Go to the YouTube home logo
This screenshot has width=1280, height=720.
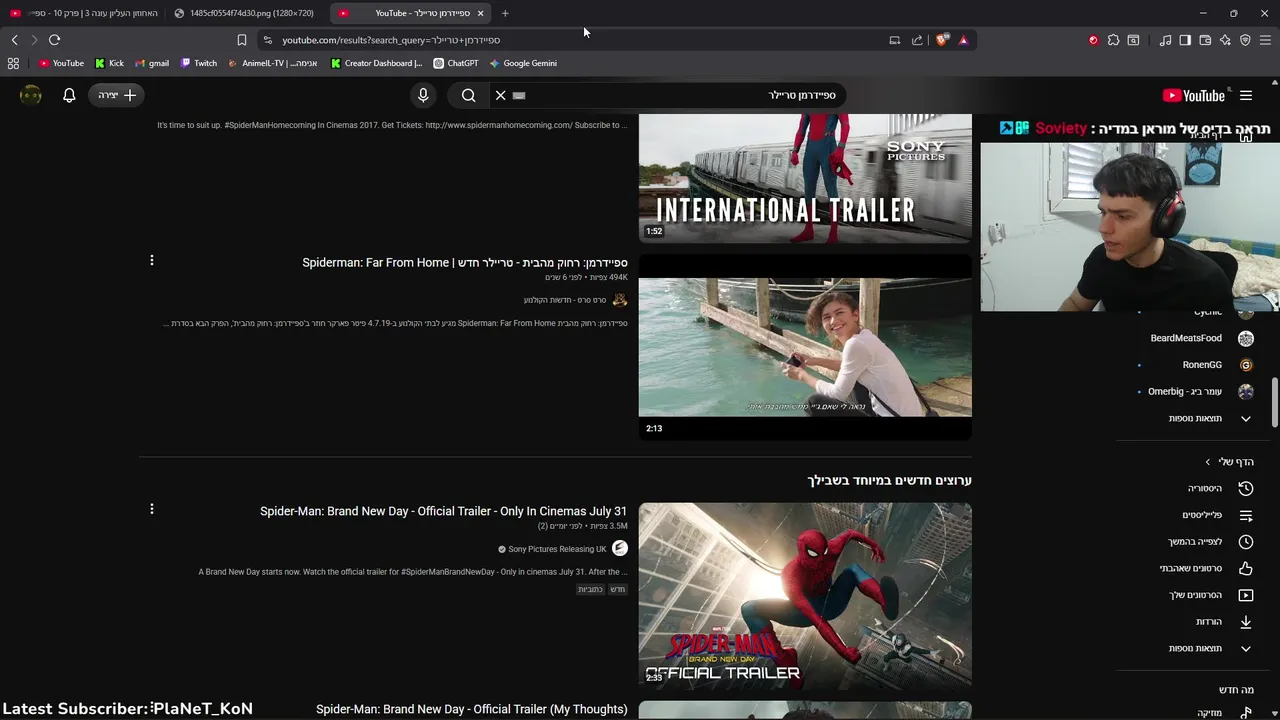pos(1193,96)
